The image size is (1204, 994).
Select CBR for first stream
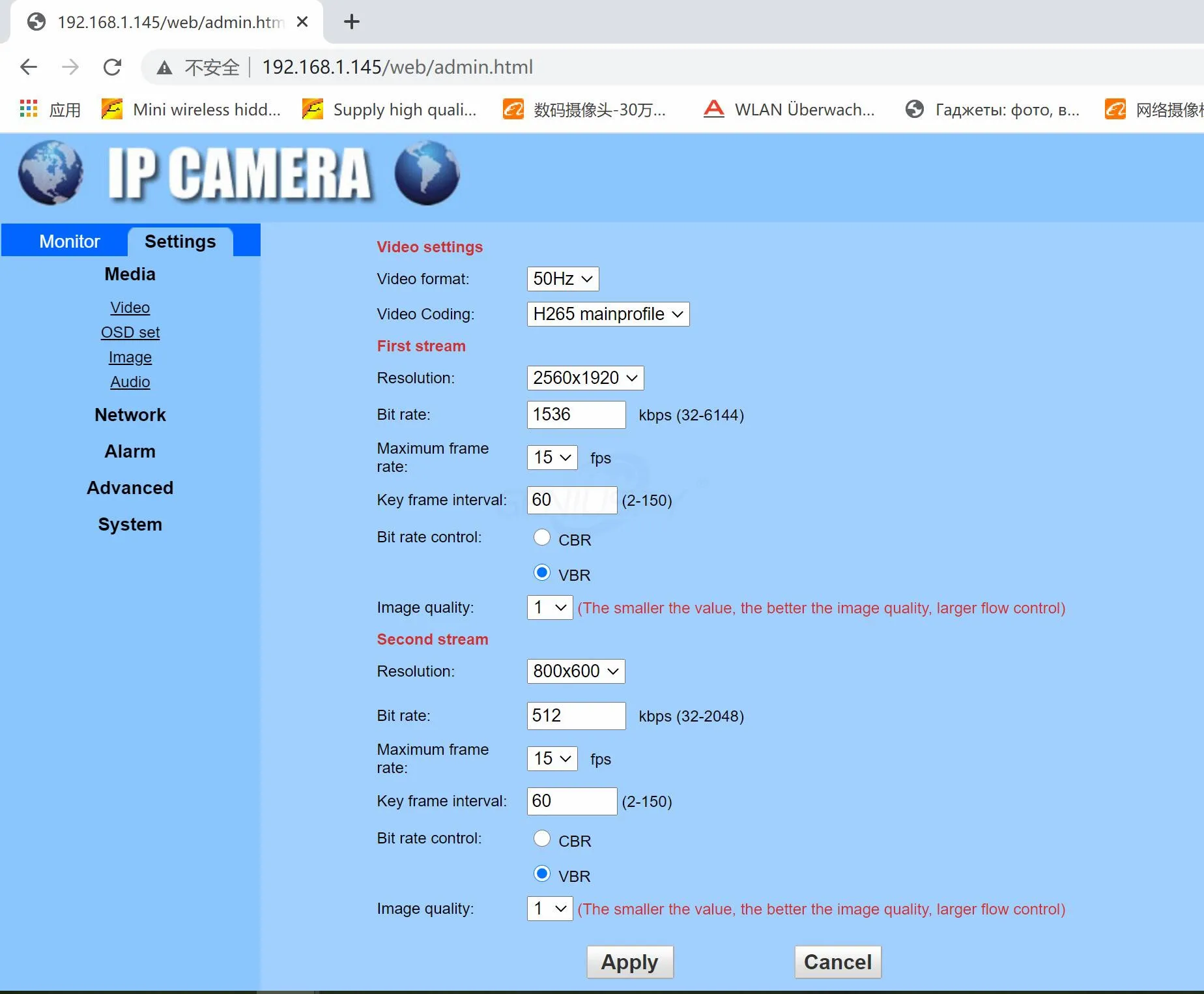541,538
